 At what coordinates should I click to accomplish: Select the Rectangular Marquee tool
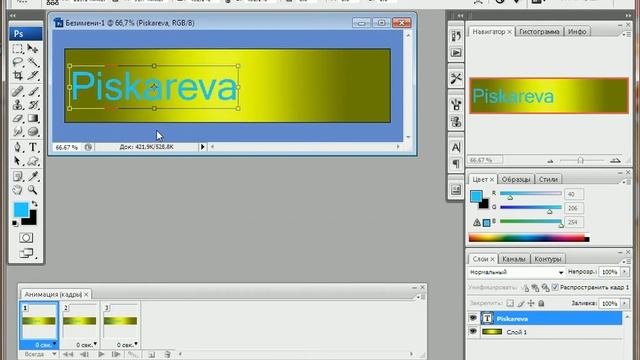(18, 49)
